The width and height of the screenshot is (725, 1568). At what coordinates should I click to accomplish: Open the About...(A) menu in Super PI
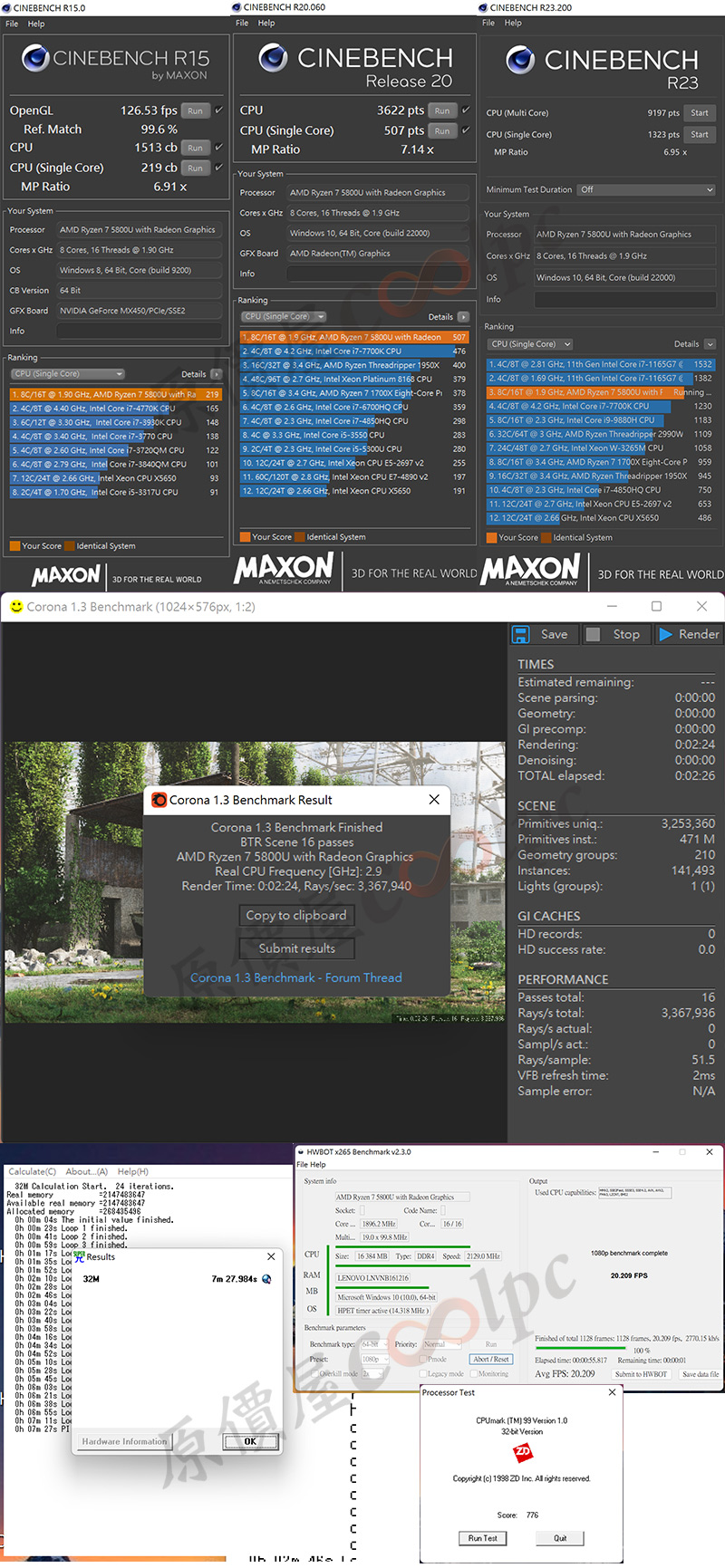(x=86, y=1171)
